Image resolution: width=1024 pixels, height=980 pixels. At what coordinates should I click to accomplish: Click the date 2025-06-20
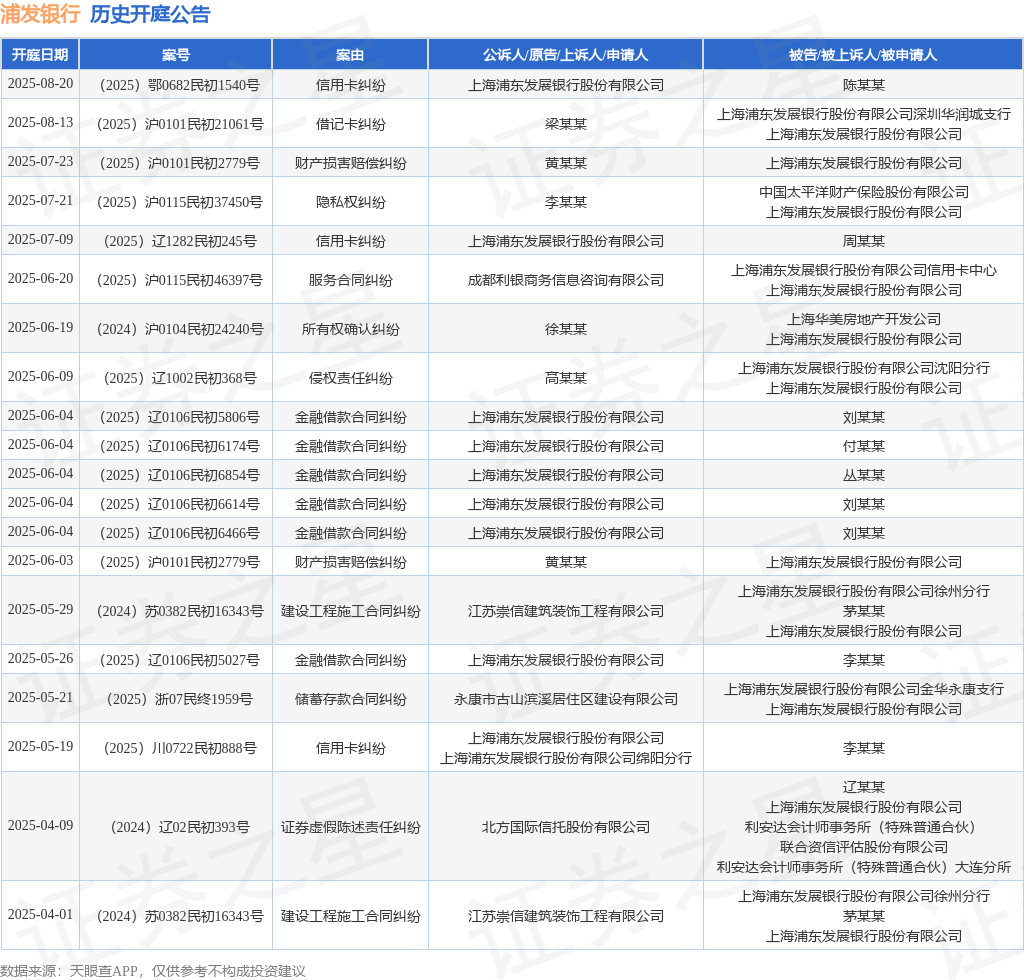[40, 279]
